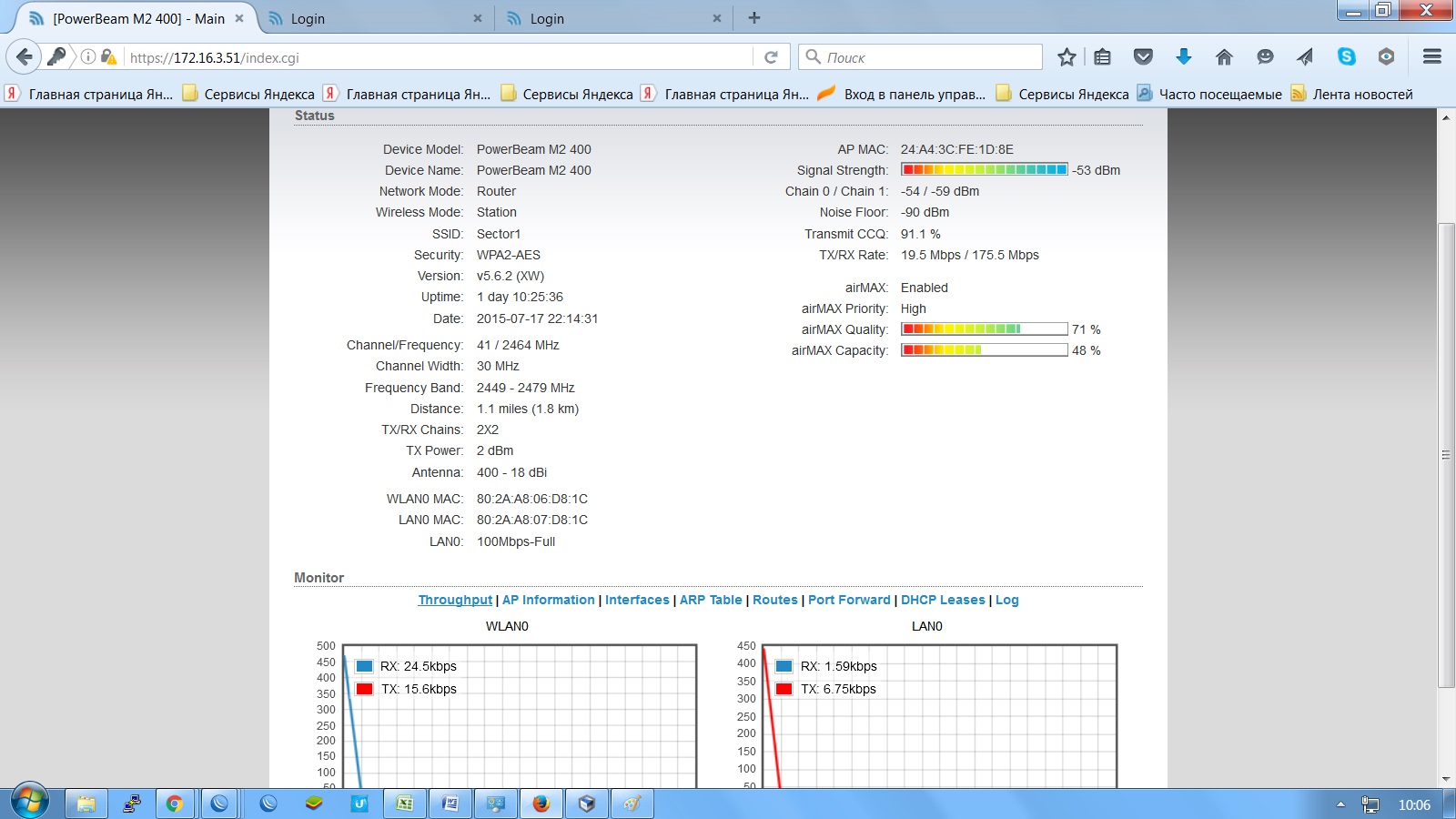Screen dimensions: 1456x819
Task: Click WLAN0 MAC value 80:2A:A8:06:D8:1C
Action: point(532,499)
